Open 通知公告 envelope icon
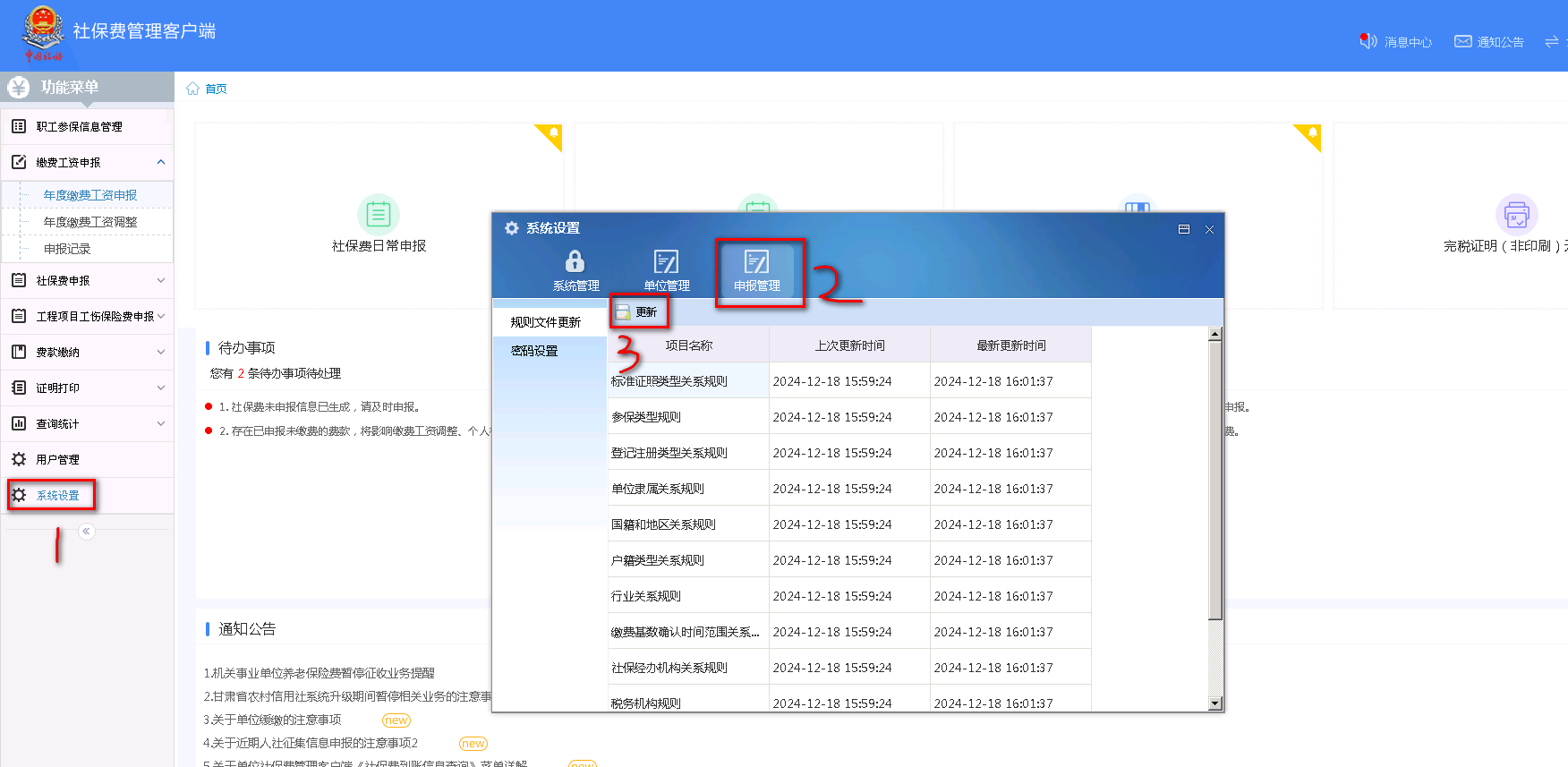The width and height of the screenshot is (1568, 767). click(x=1462, y=41)
